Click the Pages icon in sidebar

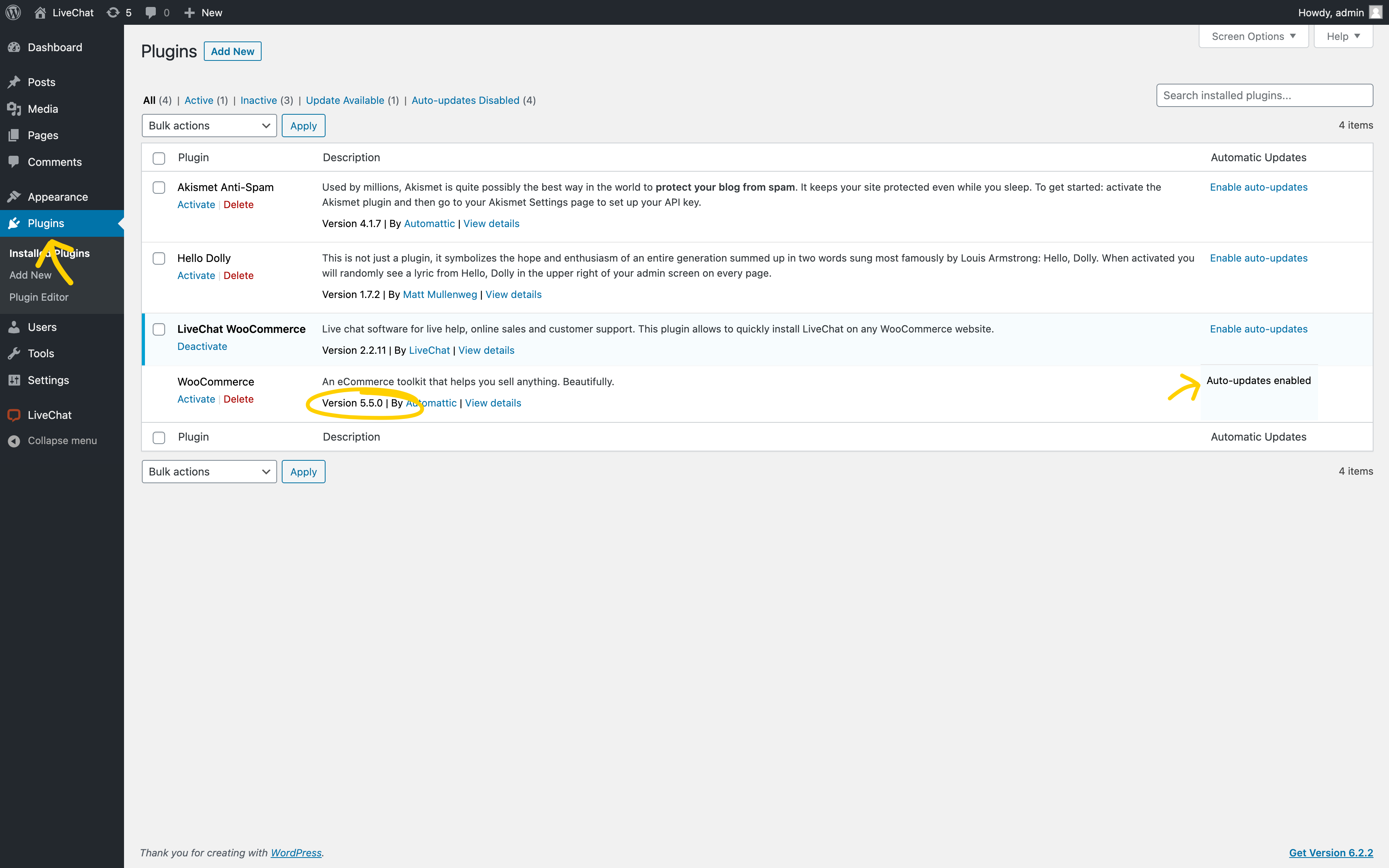pos(14,135)
